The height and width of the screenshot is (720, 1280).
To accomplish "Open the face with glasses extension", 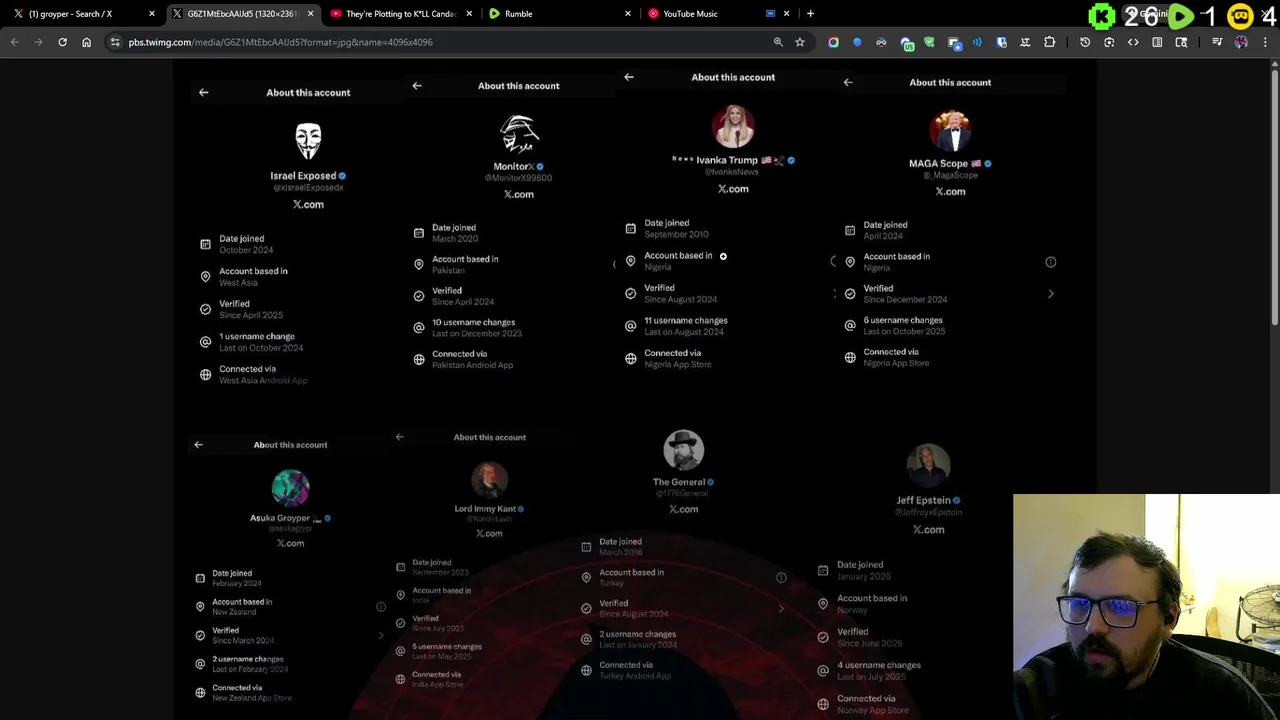I will coord(881,42).
